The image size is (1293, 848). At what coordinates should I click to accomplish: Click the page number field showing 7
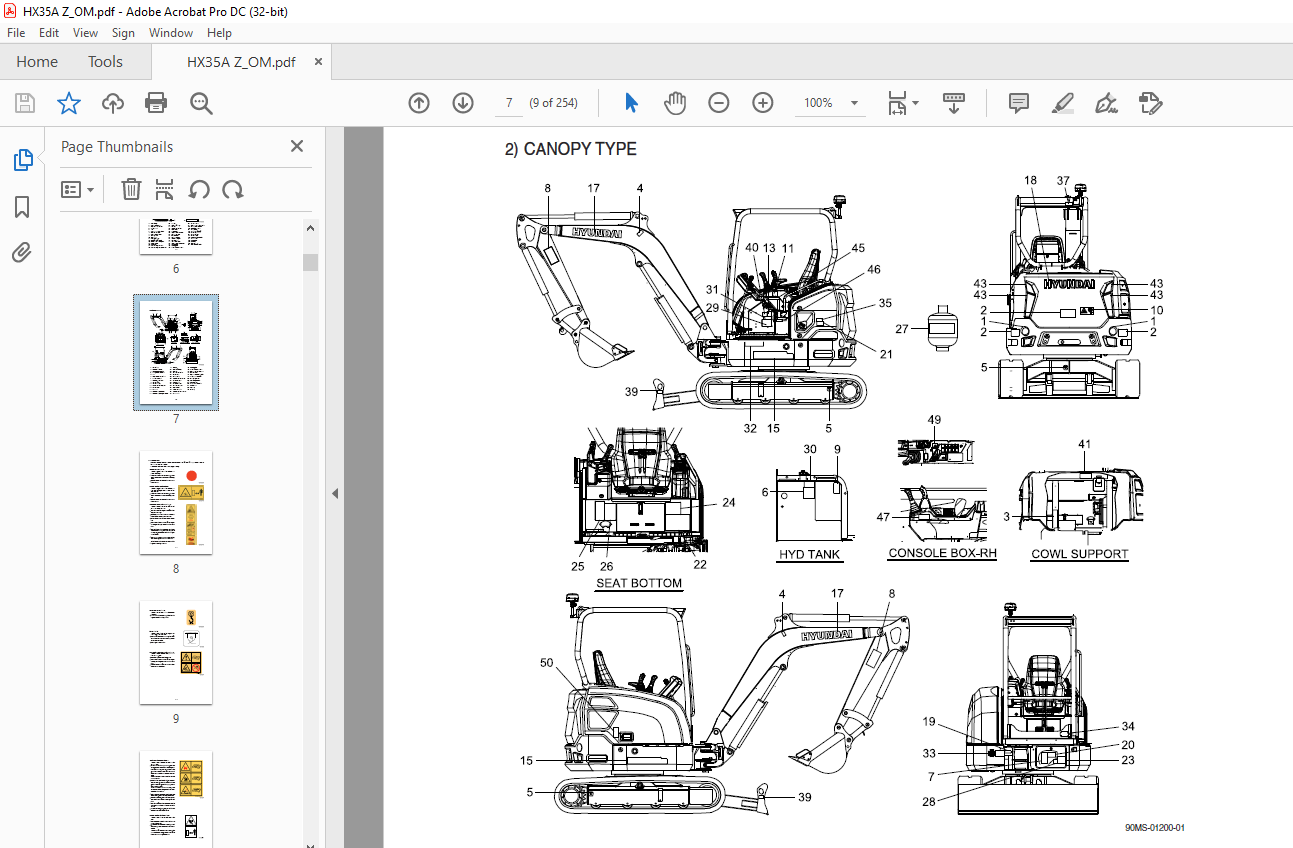[509, 103]
